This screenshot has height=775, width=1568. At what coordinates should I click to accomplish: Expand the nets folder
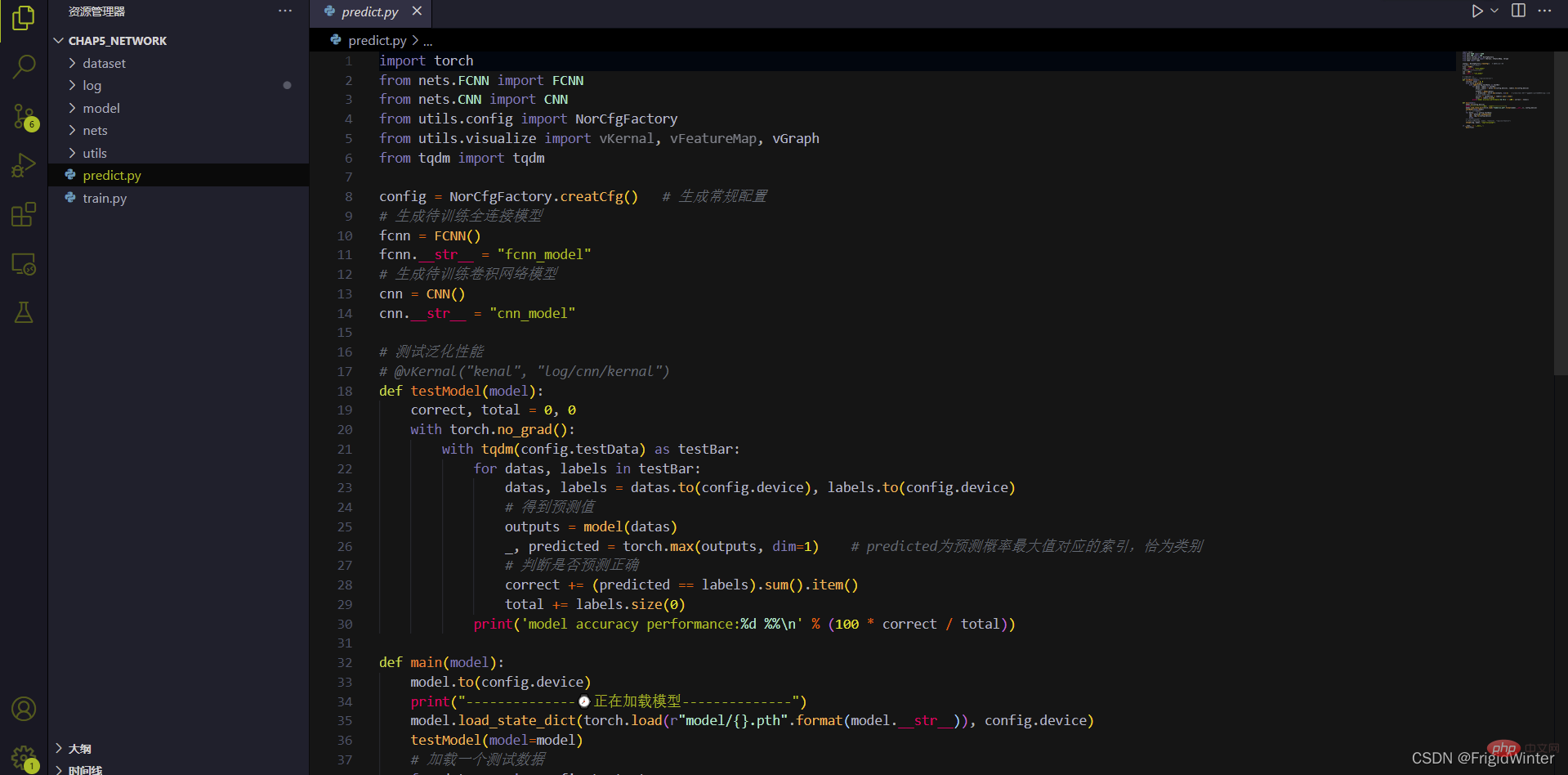click(x=95, y=130)
